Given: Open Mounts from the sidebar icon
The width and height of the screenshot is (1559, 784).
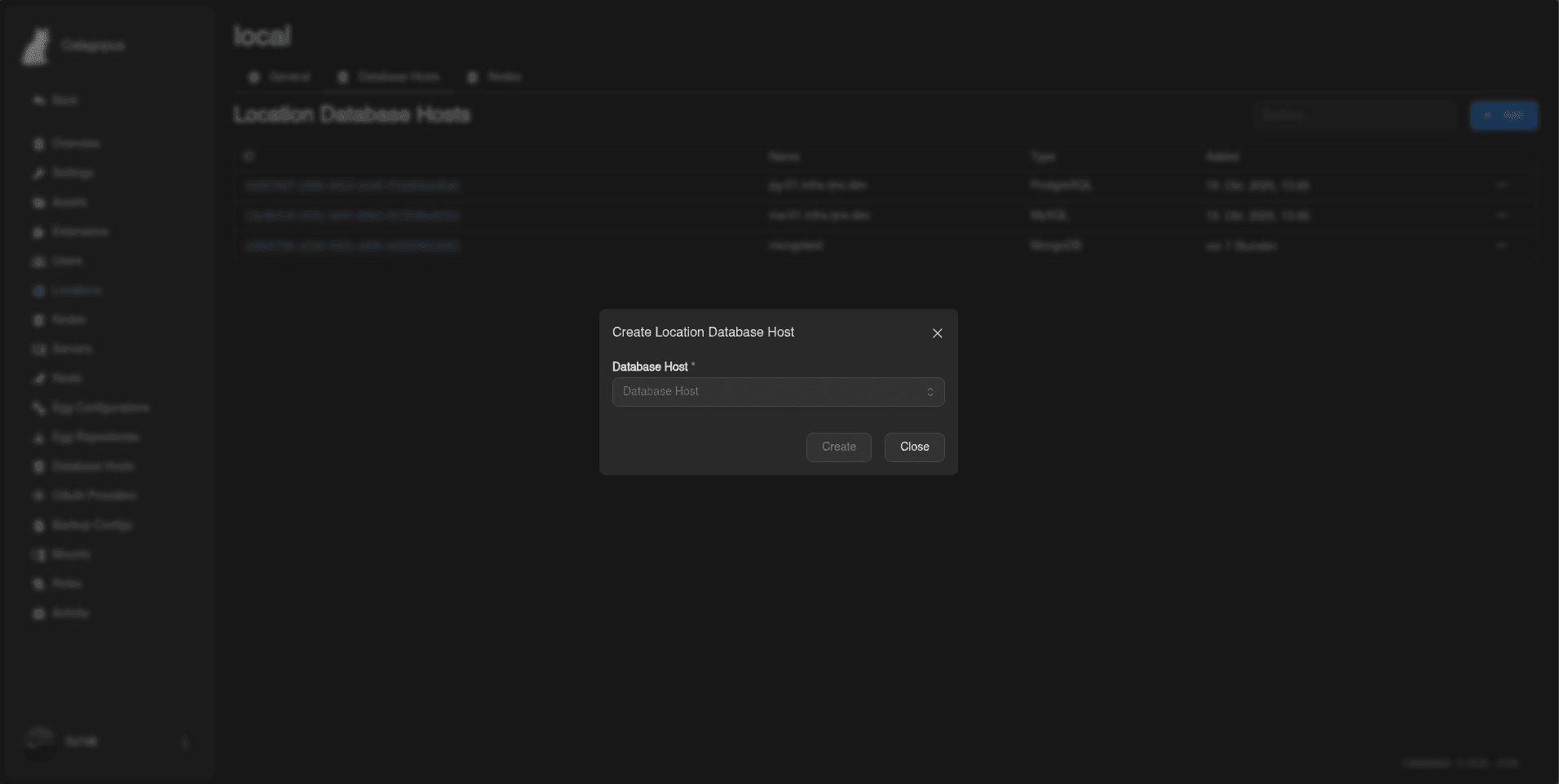Looking at the screenshot, I should click(38, 555).
